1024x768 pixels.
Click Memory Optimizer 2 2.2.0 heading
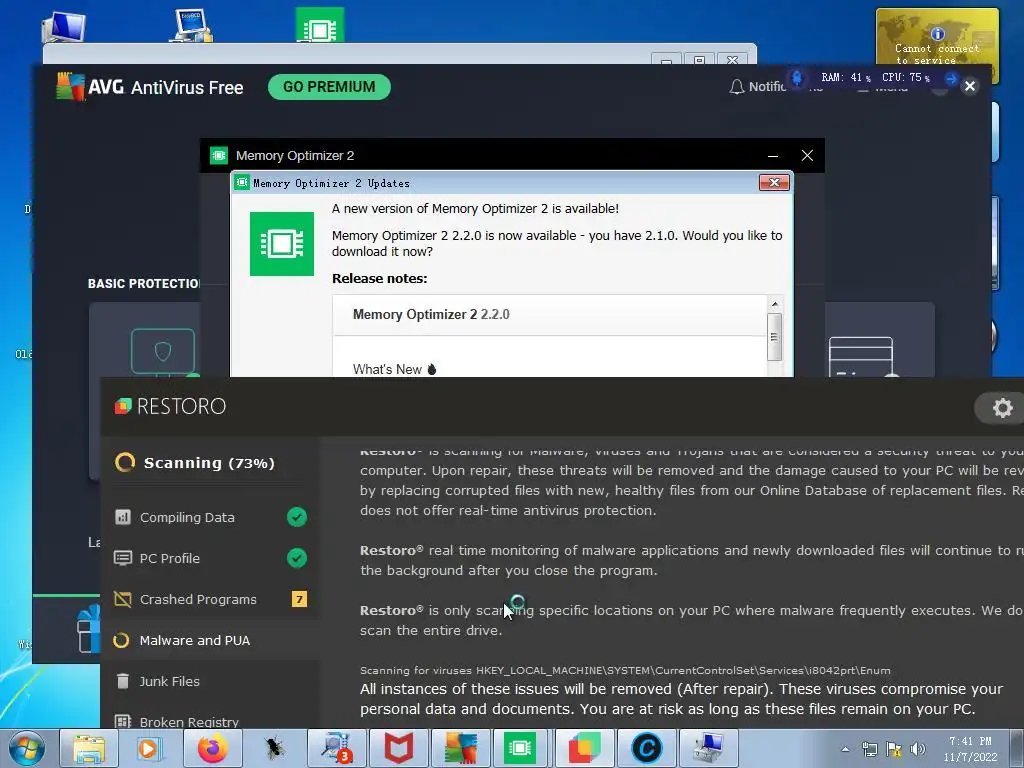(x=431, y=314)
